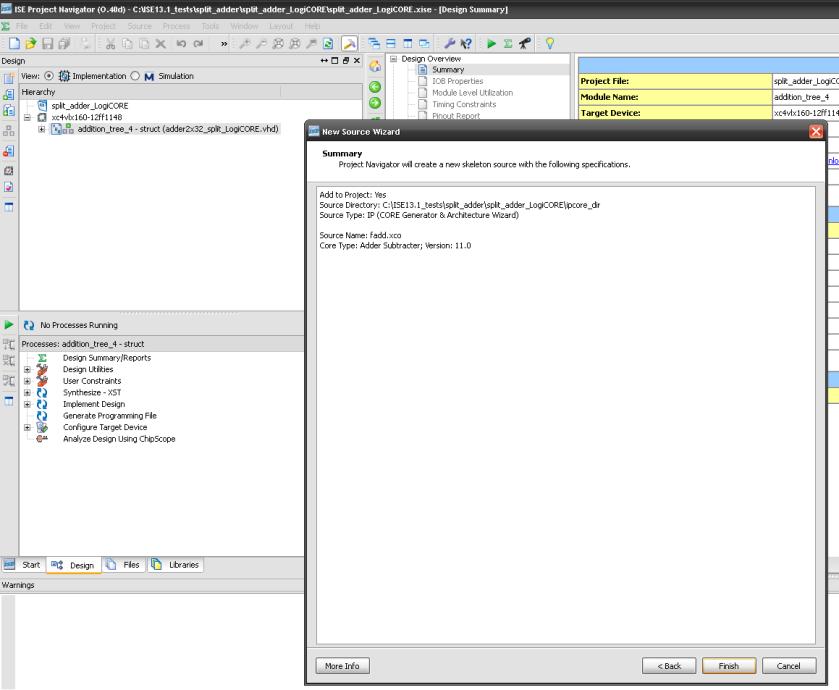
Task: Switch to the Libraries tab
Action: [x=176, y=565]
